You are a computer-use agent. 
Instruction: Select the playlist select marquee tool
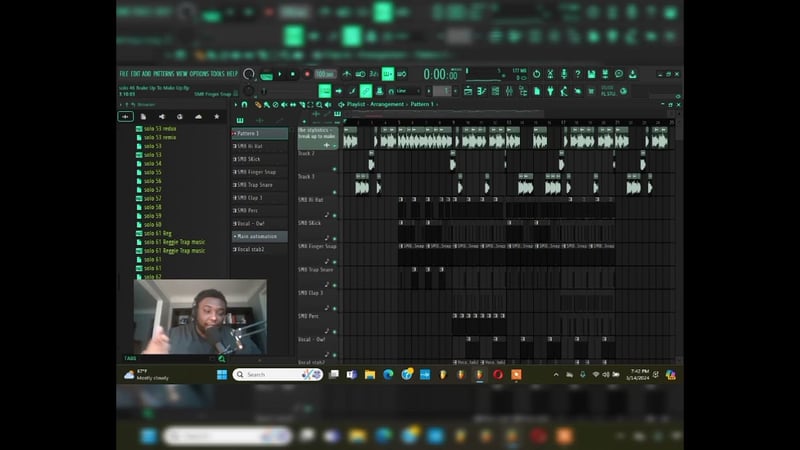[x=310, y=105]
